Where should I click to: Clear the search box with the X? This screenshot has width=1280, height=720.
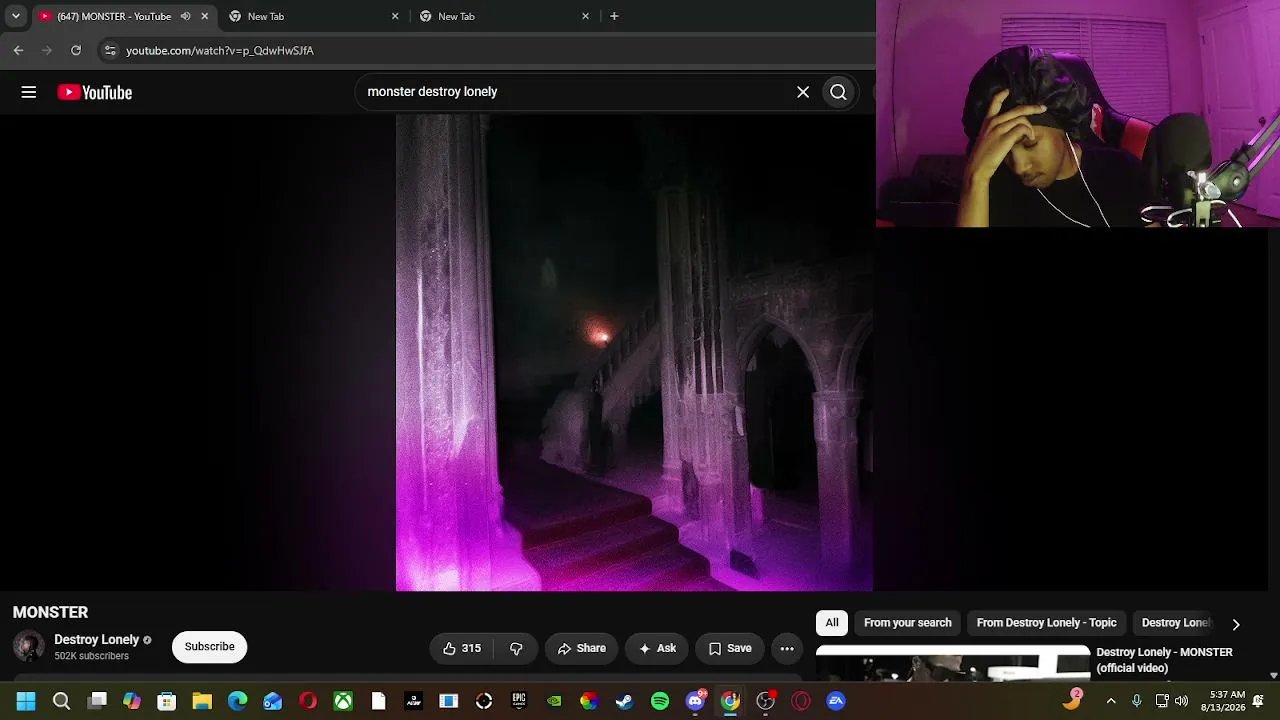click(803, 92)
